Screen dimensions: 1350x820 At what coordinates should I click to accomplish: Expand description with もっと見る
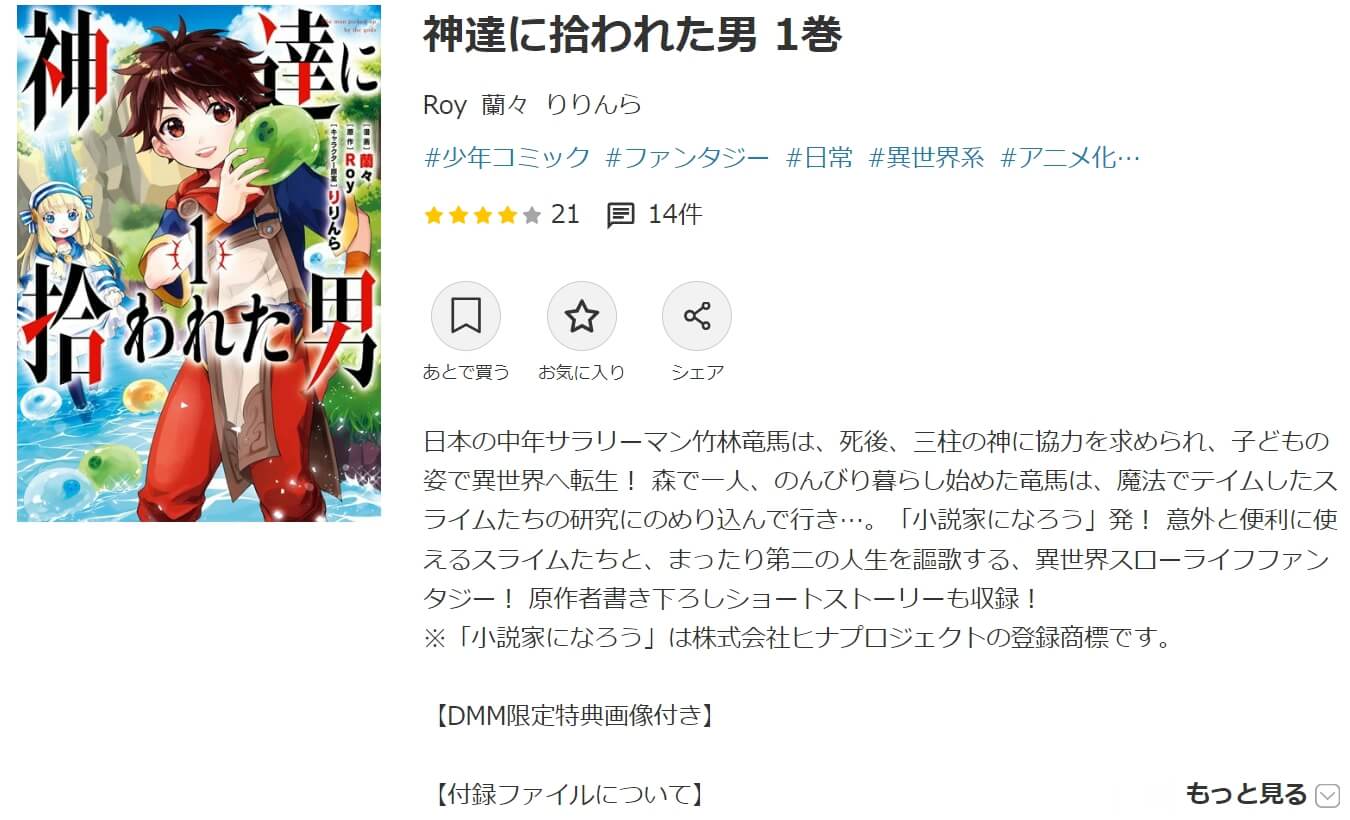click(1246, 794)
